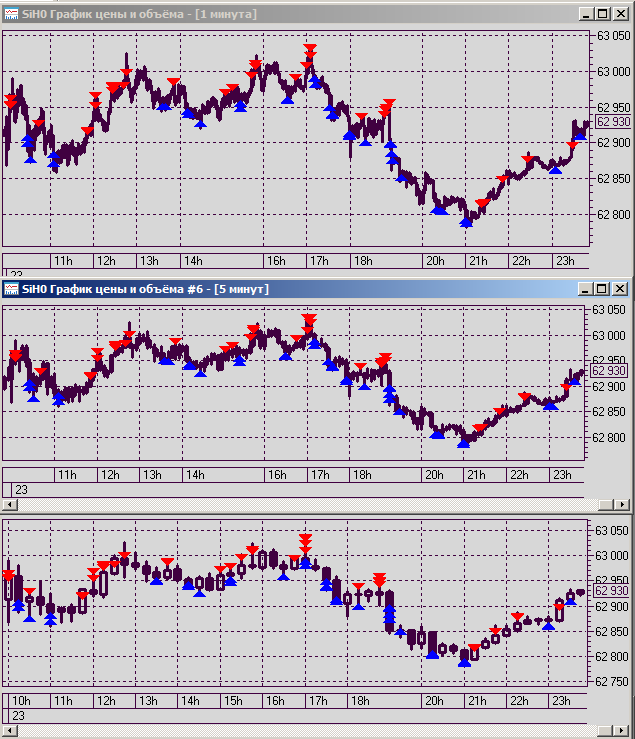Image resolution: width=635 pixels, height=739 pixels.
Task: Minimize the 5 минут chart window
Action: point(585,289)
